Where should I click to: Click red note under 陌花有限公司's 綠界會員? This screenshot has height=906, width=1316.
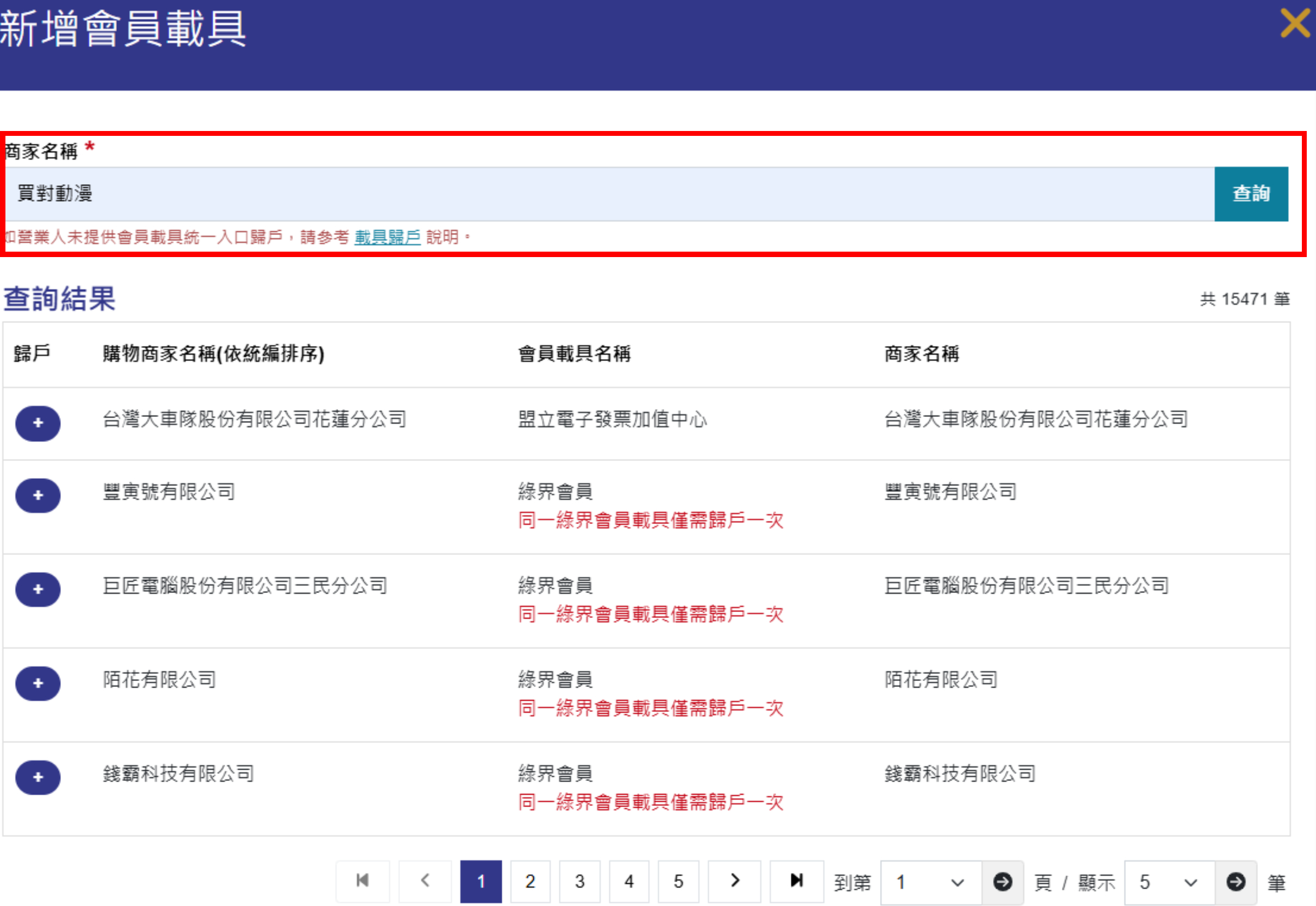pyautogui.click(x=651, y=708)
